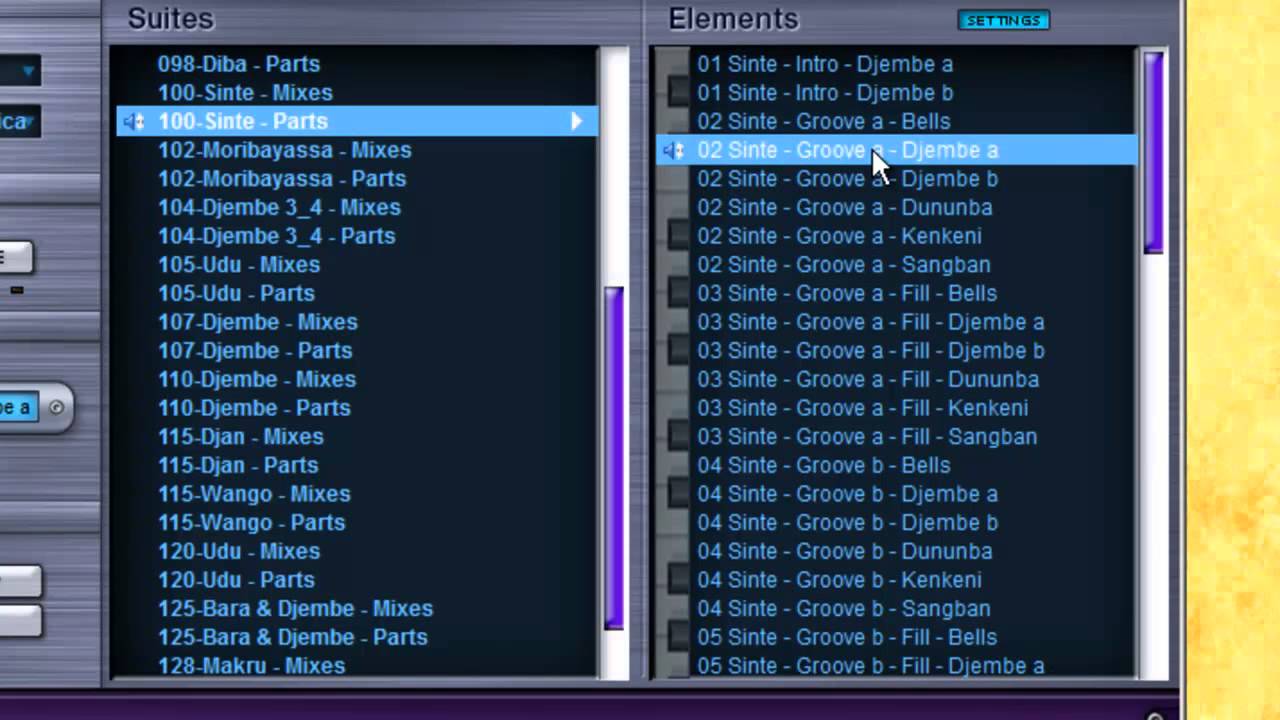Select suite 107-Djembe - Mixes
This screenshot has height=720, width=1280.
258,322
